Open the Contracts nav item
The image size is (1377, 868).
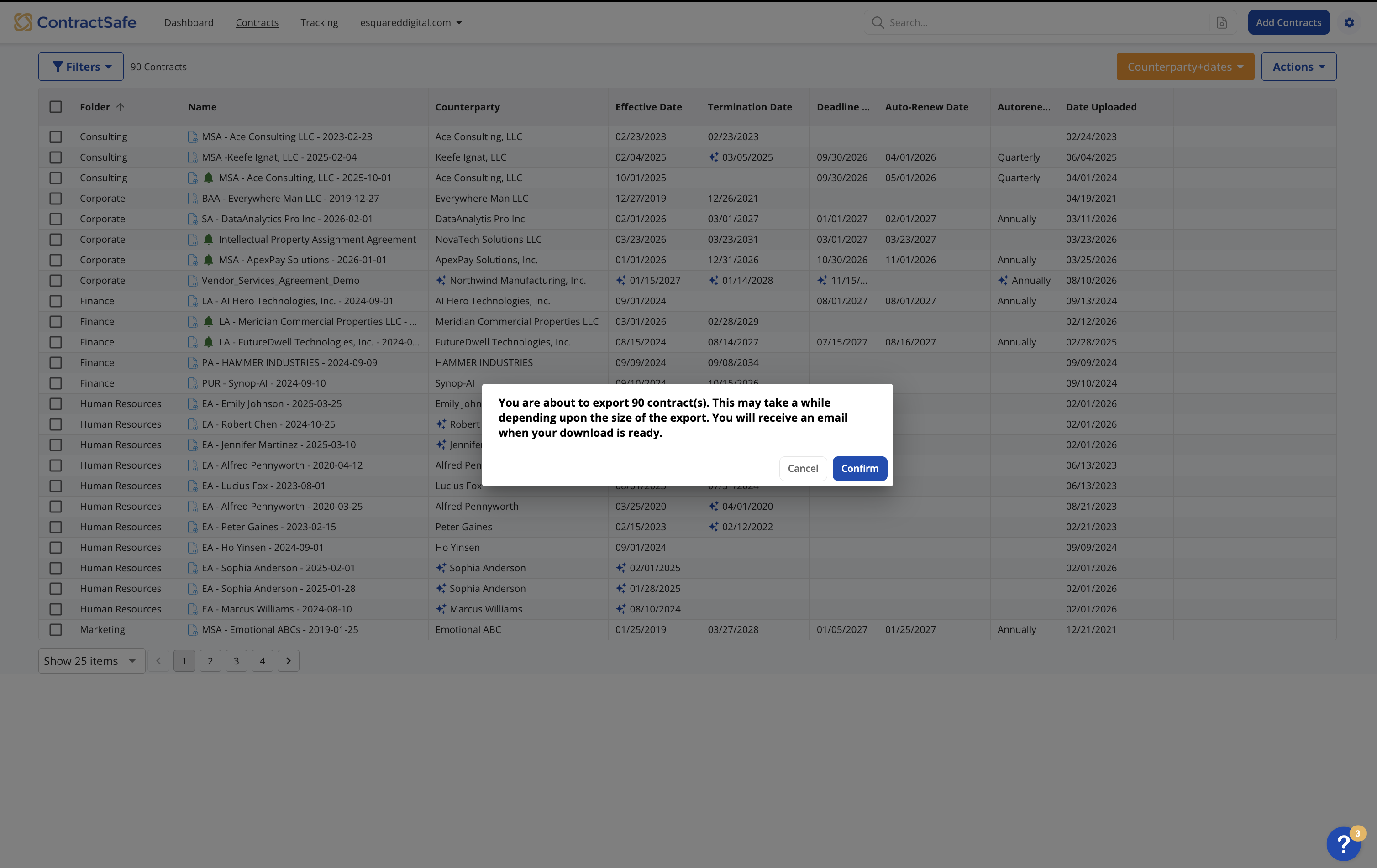(257, 22)
